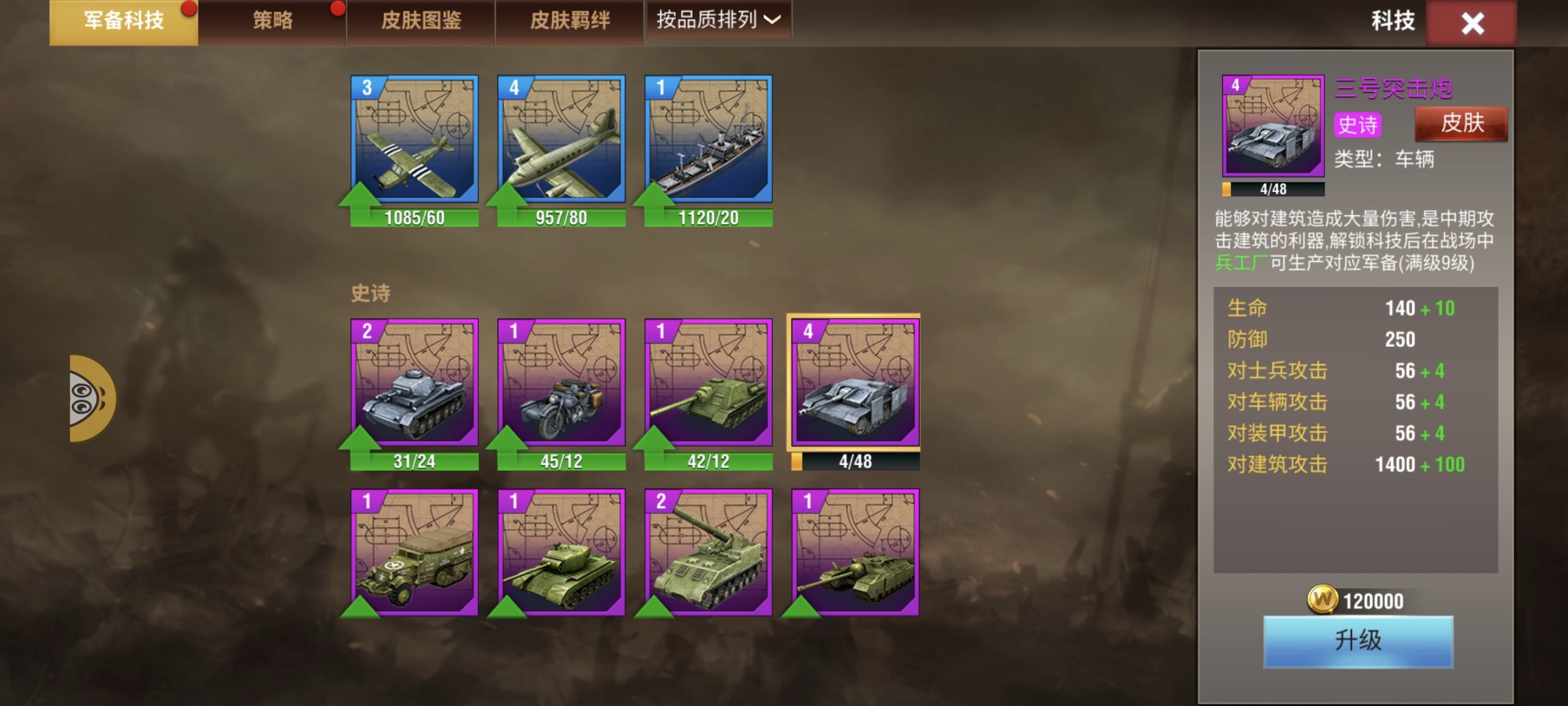Select the large howitzer artillery vehicle card
Screen dimensions: 1568x706
(708, 552)
